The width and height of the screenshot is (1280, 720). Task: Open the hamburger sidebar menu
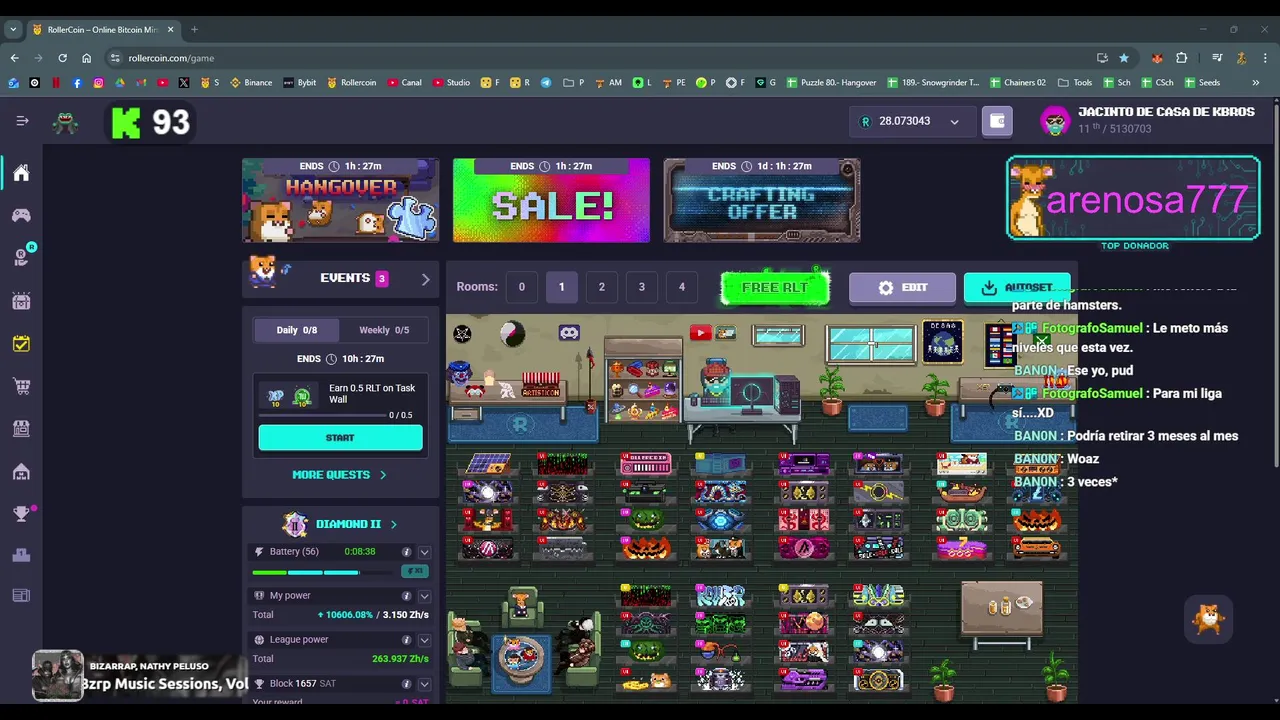pyautogui.click(x=22, y=121)
